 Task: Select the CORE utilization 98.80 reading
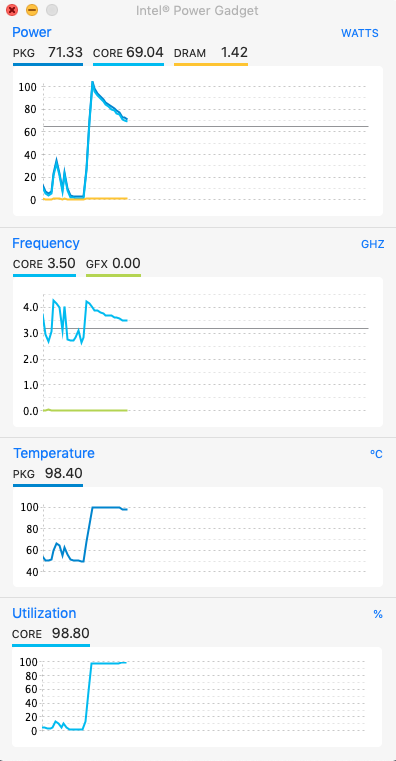(x=51, y=633)
